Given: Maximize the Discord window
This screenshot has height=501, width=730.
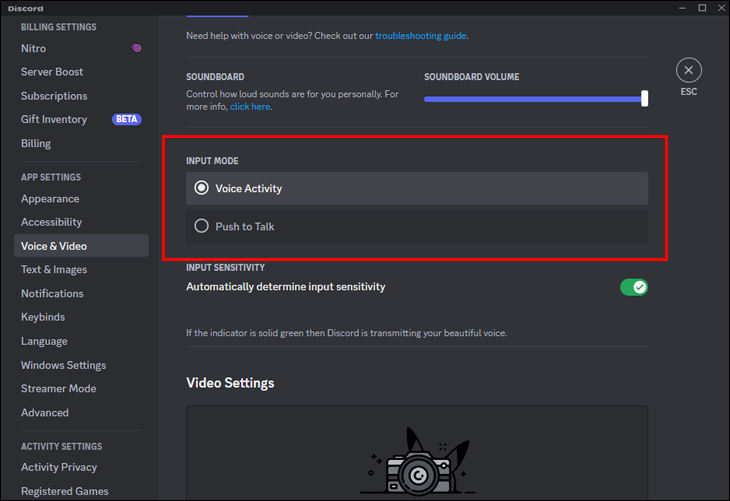Looking at the screenshot, I should [x=702, y=8].
